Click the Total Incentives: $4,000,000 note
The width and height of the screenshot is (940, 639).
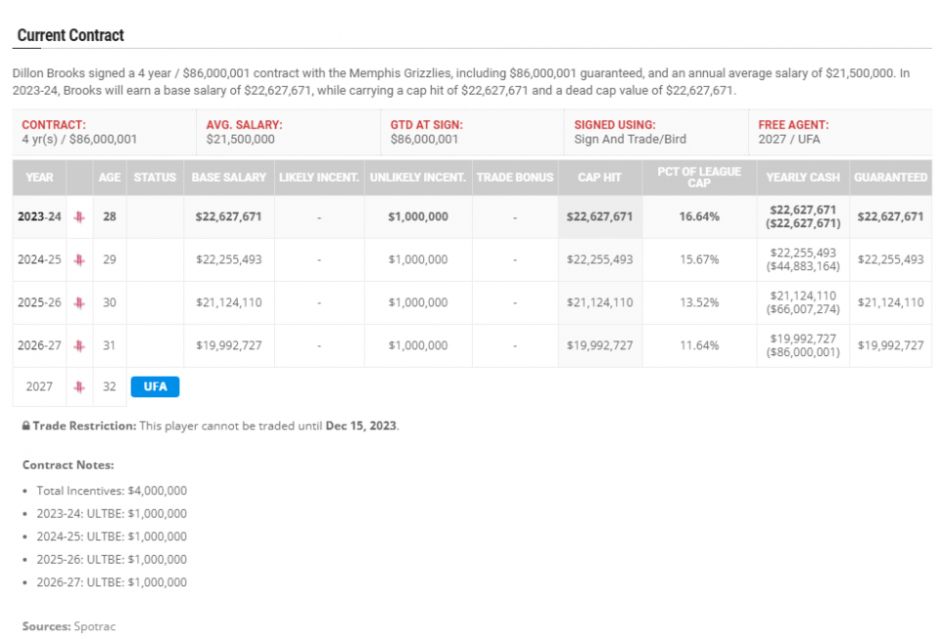coord(112,491)
